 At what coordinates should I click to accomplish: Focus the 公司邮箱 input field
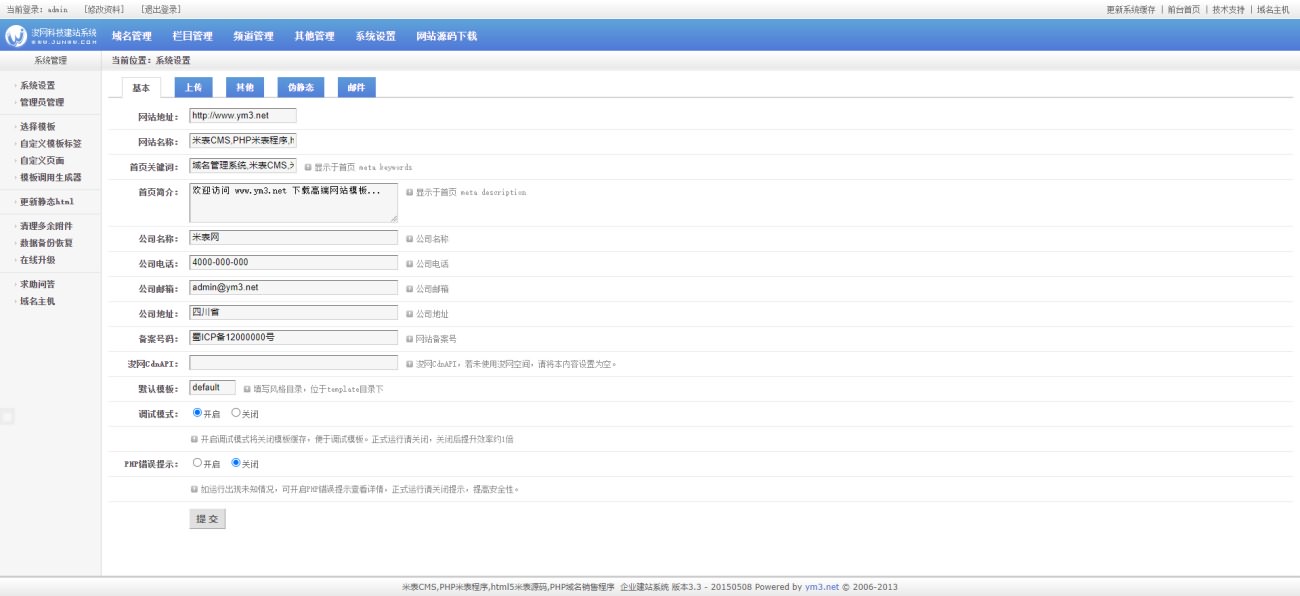293,288
